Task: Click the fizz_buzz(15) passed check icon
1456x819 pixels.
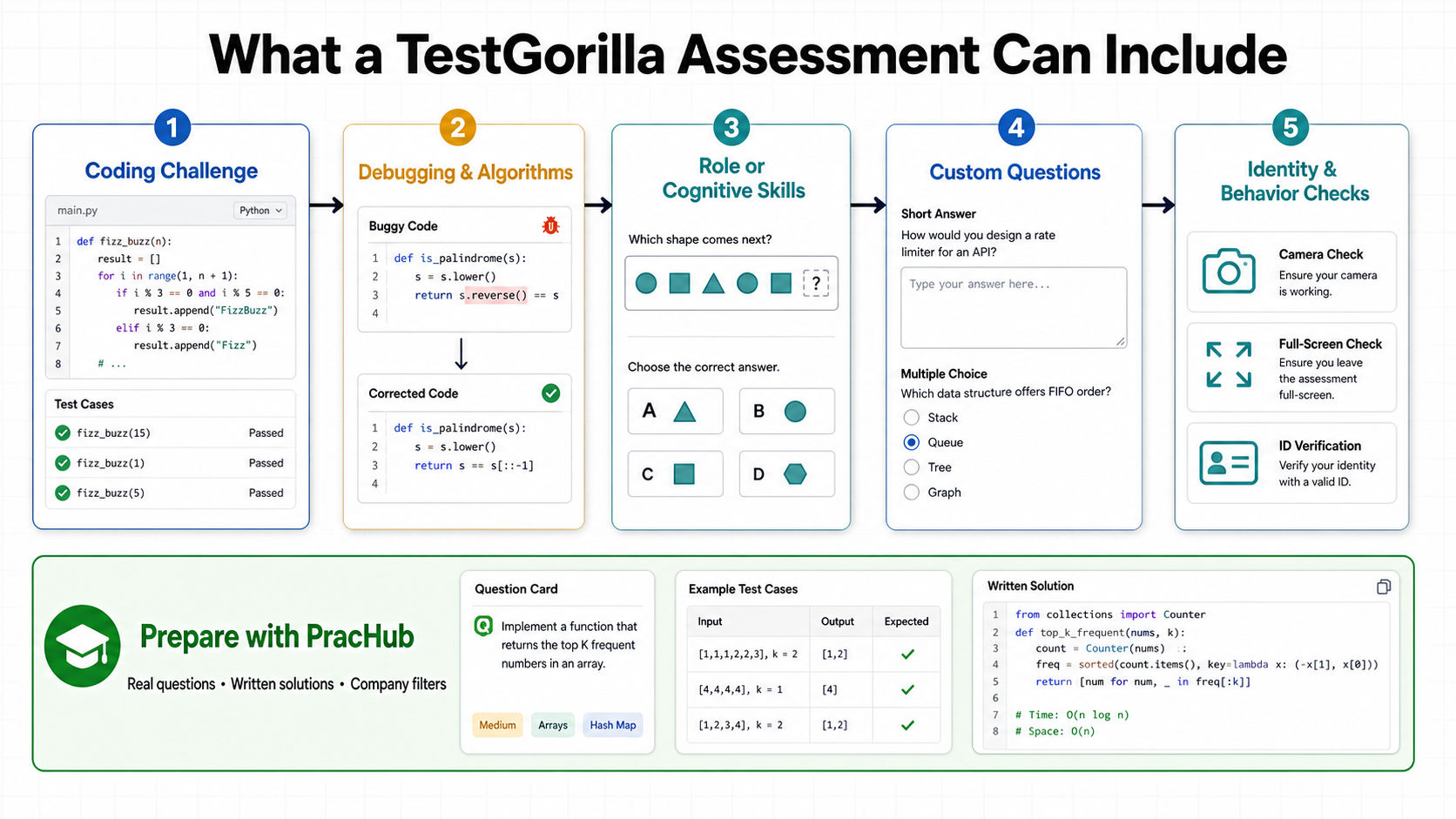Action: pos(63,433)
